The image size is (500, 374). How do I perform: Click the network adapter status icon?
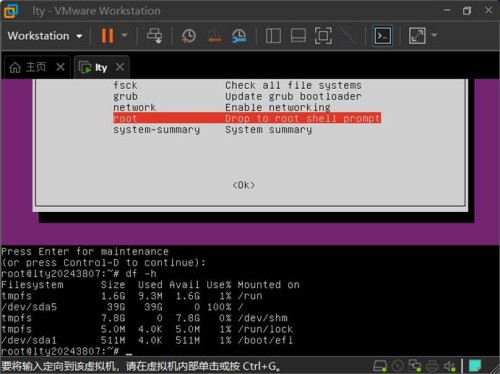[415, 366]
